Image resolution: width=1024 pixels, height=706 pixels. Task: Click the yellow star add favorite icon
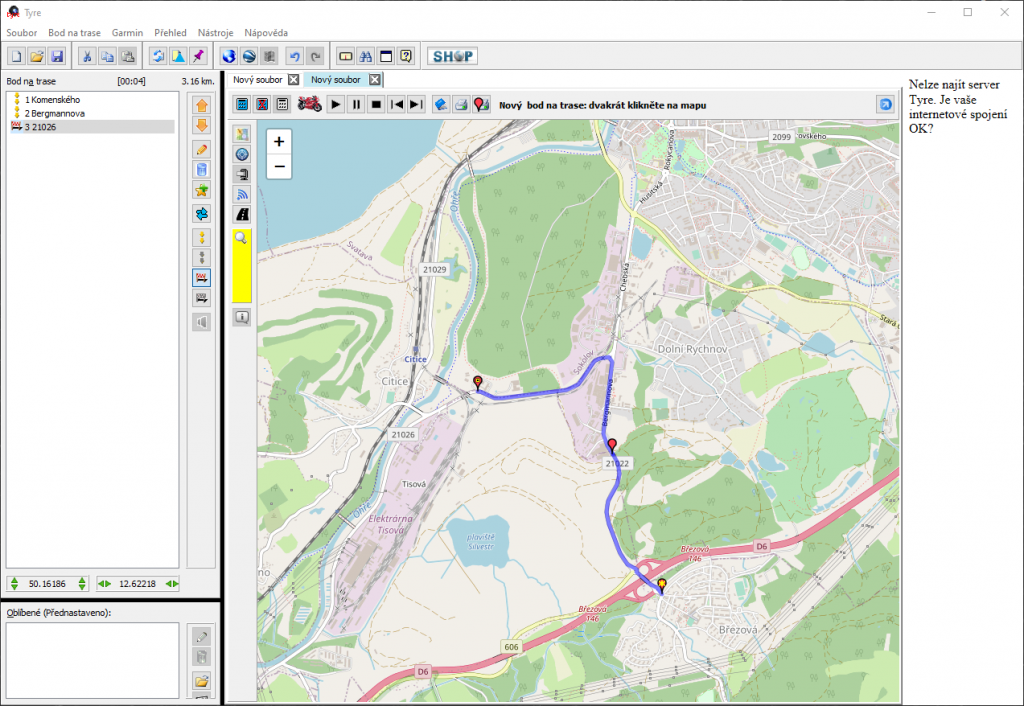pyautogui.click(x=202, y=190)
